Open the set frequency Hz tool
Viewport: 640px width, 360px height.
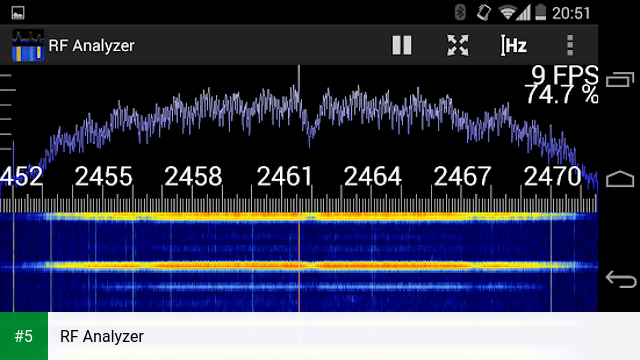[x=514, y=45]
